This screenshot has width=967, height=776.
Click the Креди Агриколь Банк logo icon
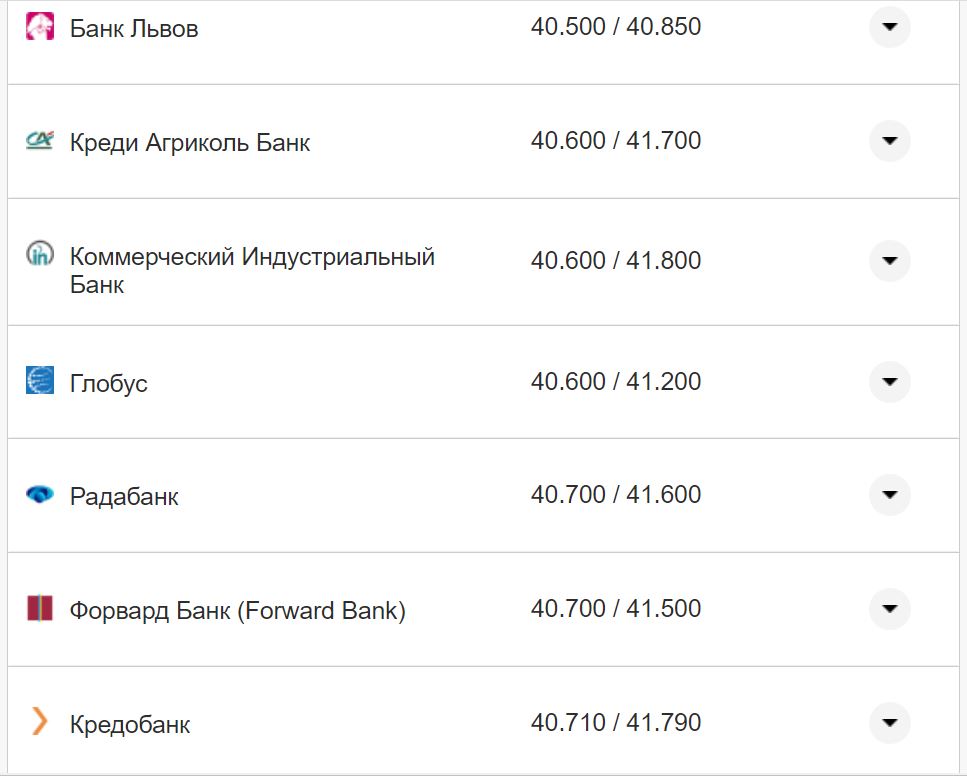39,141
